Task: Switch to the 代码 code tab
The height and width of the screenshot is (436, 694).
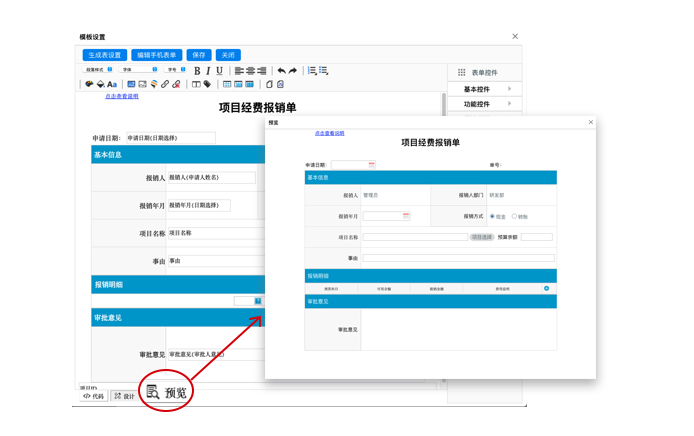Action: pyautogui.click(x=93, y=396)
